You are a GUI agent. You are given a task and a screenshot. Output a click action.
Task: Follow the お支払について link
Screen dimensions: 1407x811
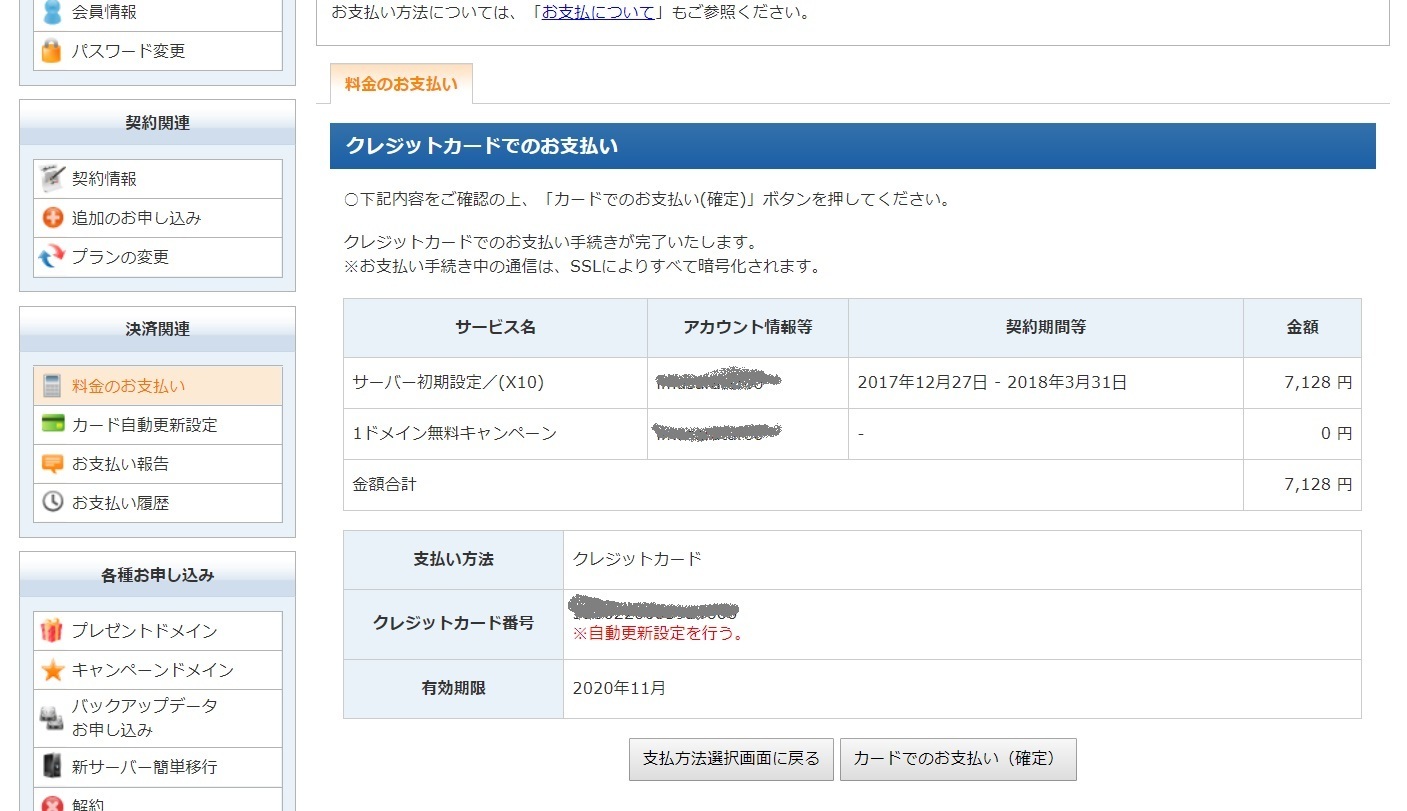[x=598, y=12]
